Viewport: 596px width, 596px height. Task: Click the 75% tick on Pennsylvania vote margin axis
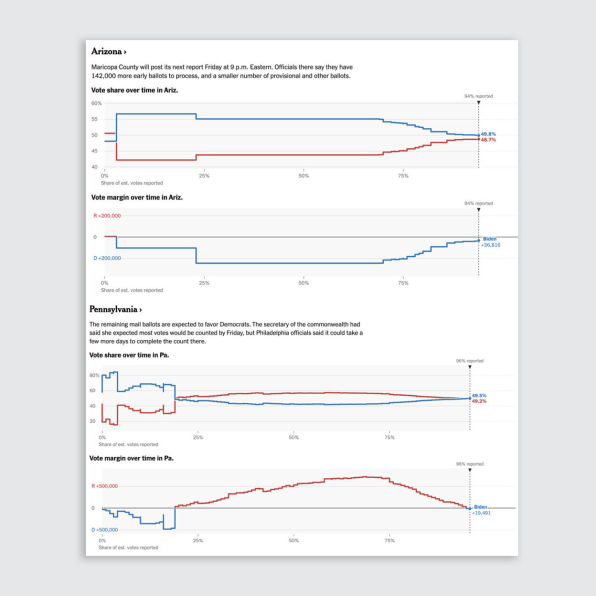[x=389, y=541]
